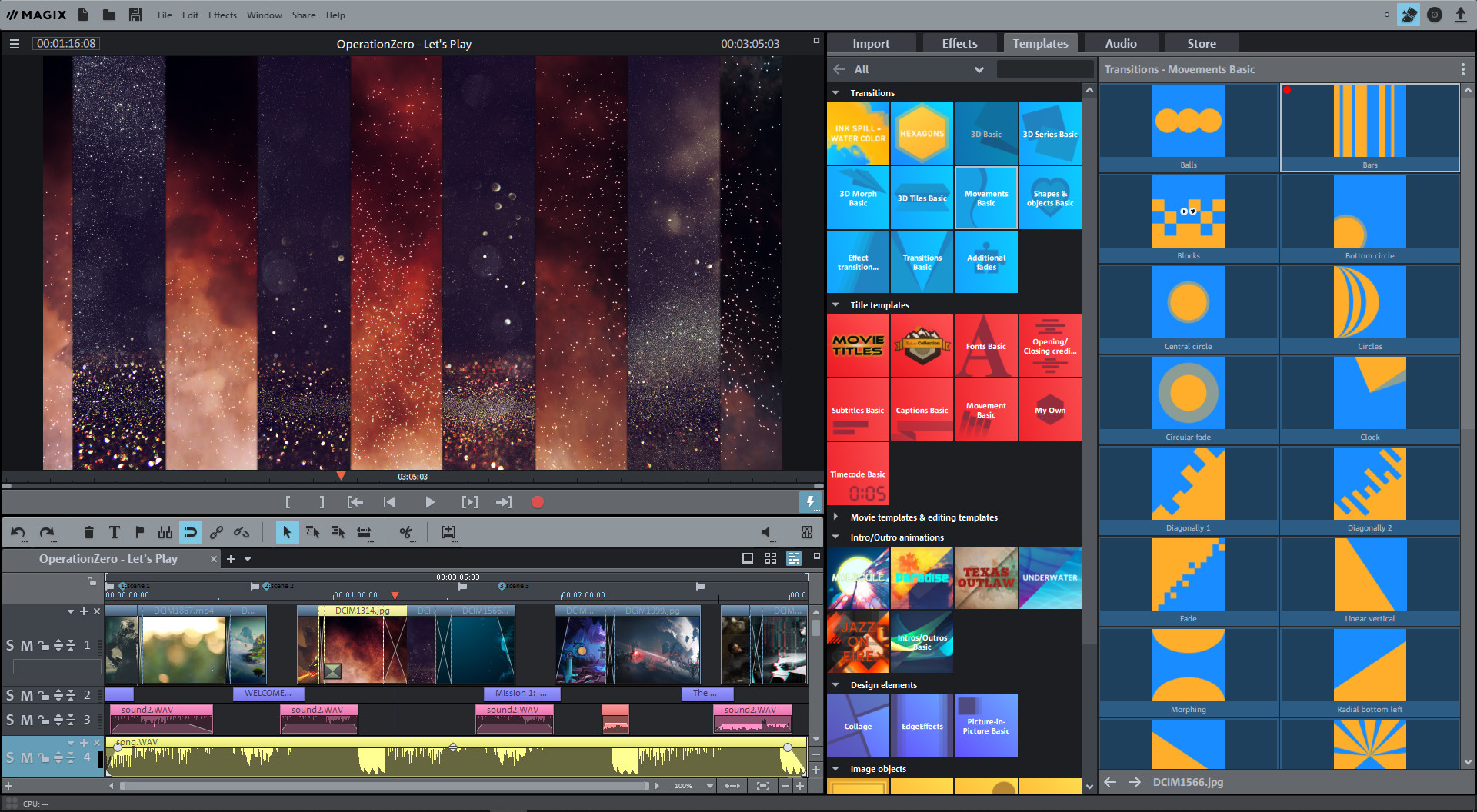
Task: Open the Movements Basic transitions pack
Action: 985,198
